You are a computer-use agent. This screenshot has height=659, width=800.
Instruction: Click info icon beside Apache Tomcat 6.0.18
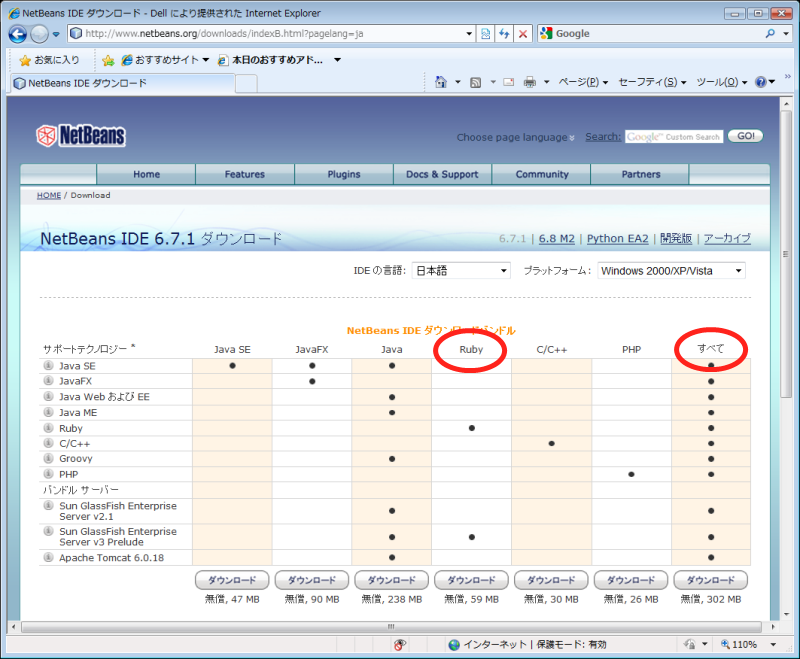[x=48, y=557]
